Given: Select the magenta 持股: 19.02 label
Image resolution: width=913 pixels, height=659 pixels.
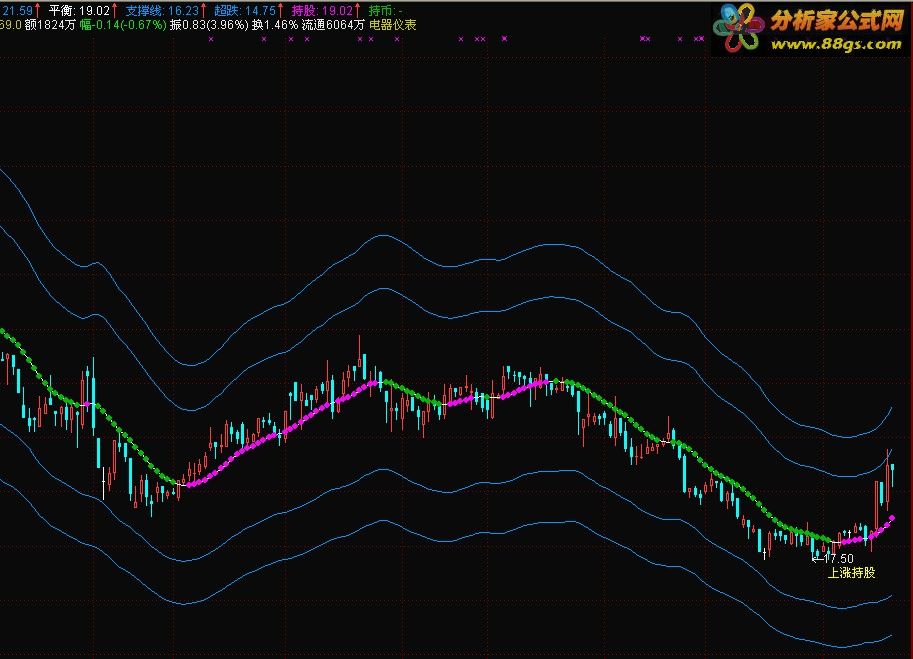Looking at the screenshot, I should (x=322, y=10).
